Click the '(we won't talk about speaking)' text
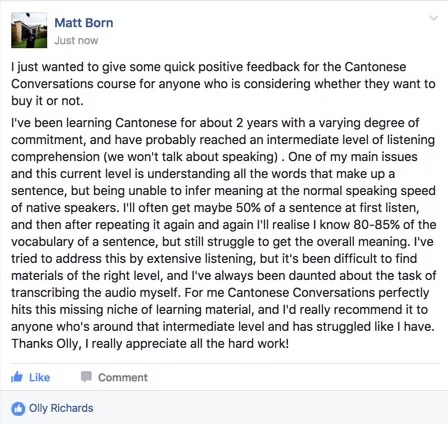448x424 pixels. [x=191, y=157]
